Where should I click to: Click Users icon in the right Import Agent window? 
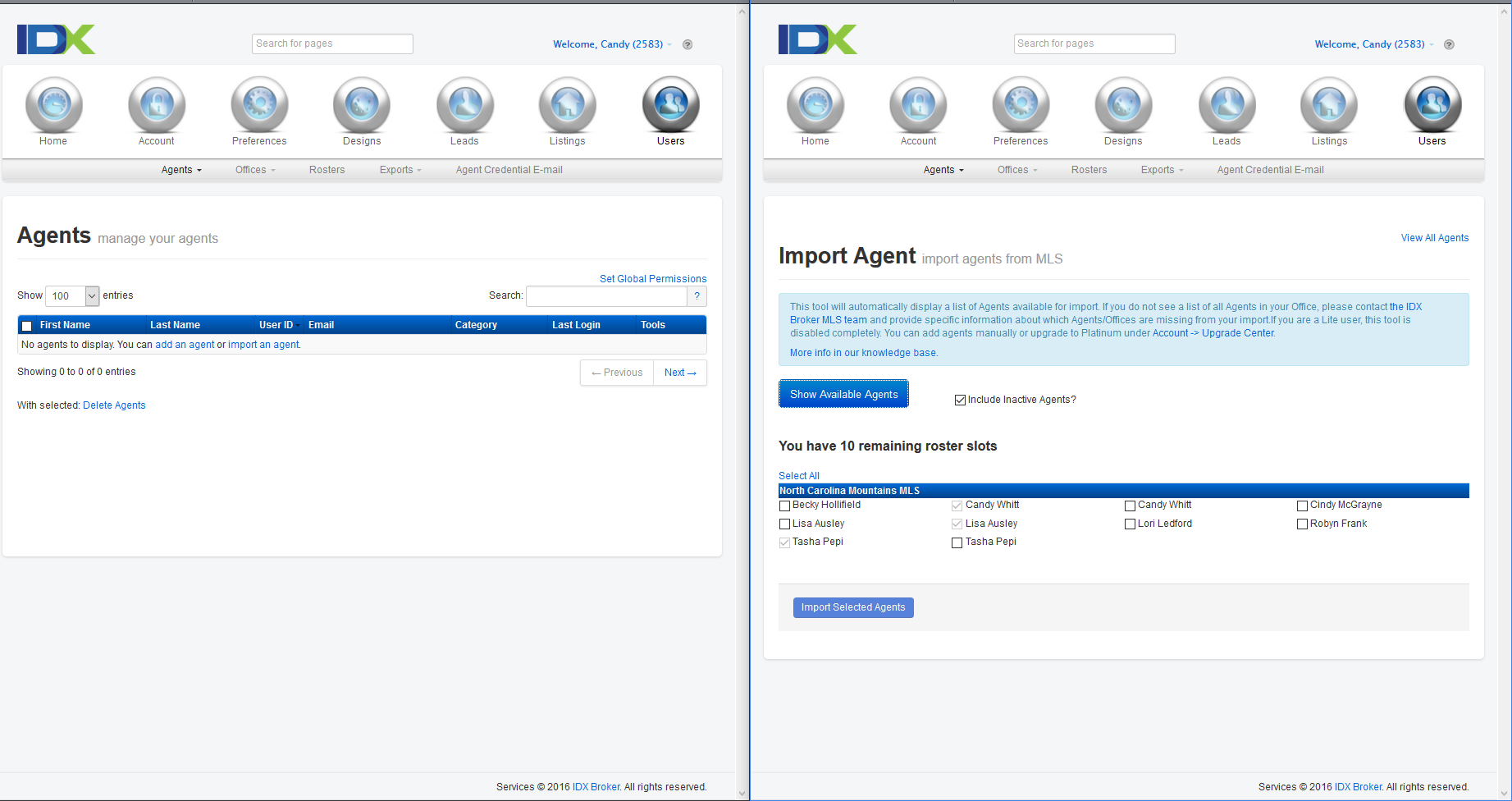[x=1433, y=104]
